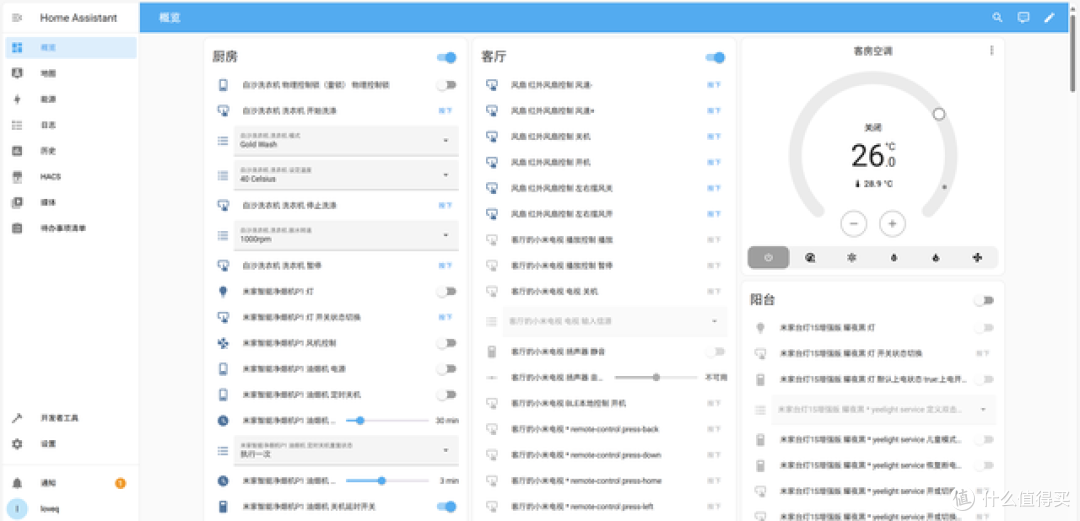Open 日志 in the sidebar
The height and width of the screenshot is (521, 1080).
71,125
